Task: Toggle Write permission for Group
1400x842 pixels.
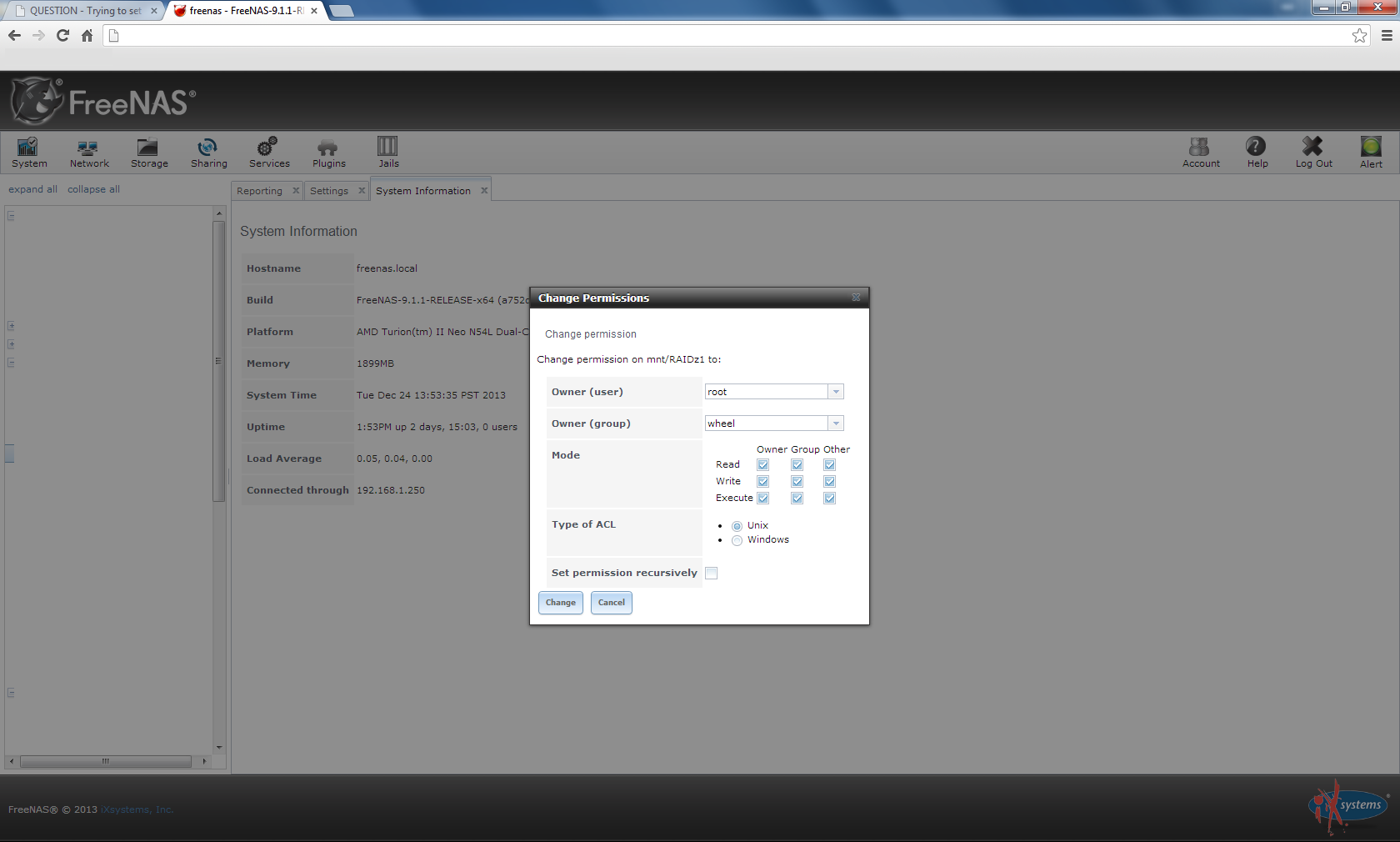Action: click(x=797, y=482)
